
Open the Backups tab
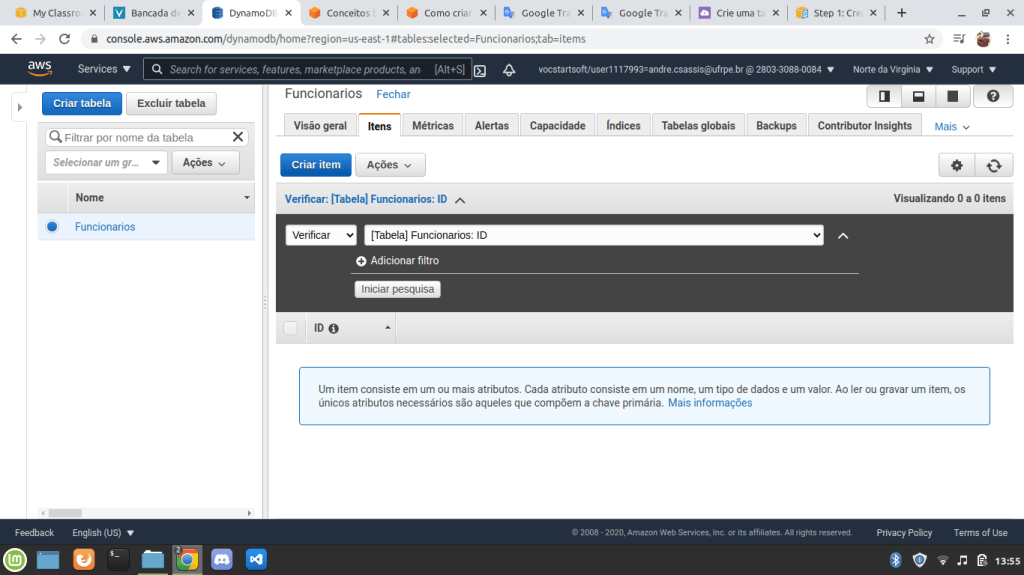click(776, 126)
